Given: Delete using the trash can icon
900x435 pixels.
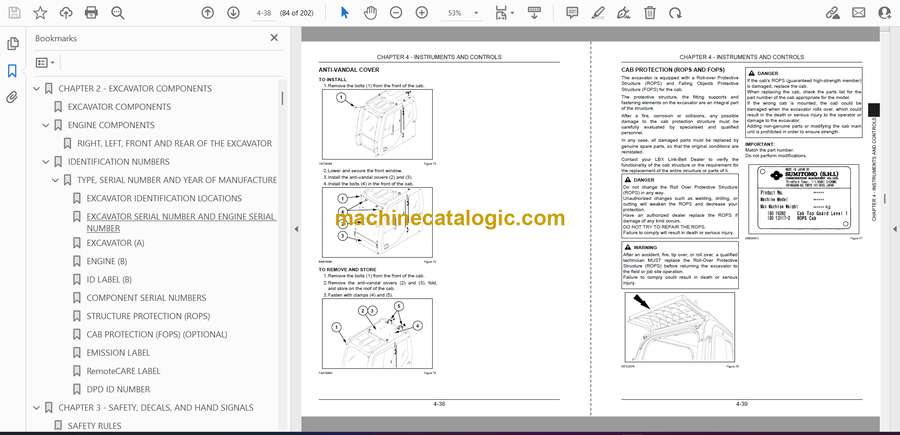Looking at the screenshot, I should click(x=650, y=13).
